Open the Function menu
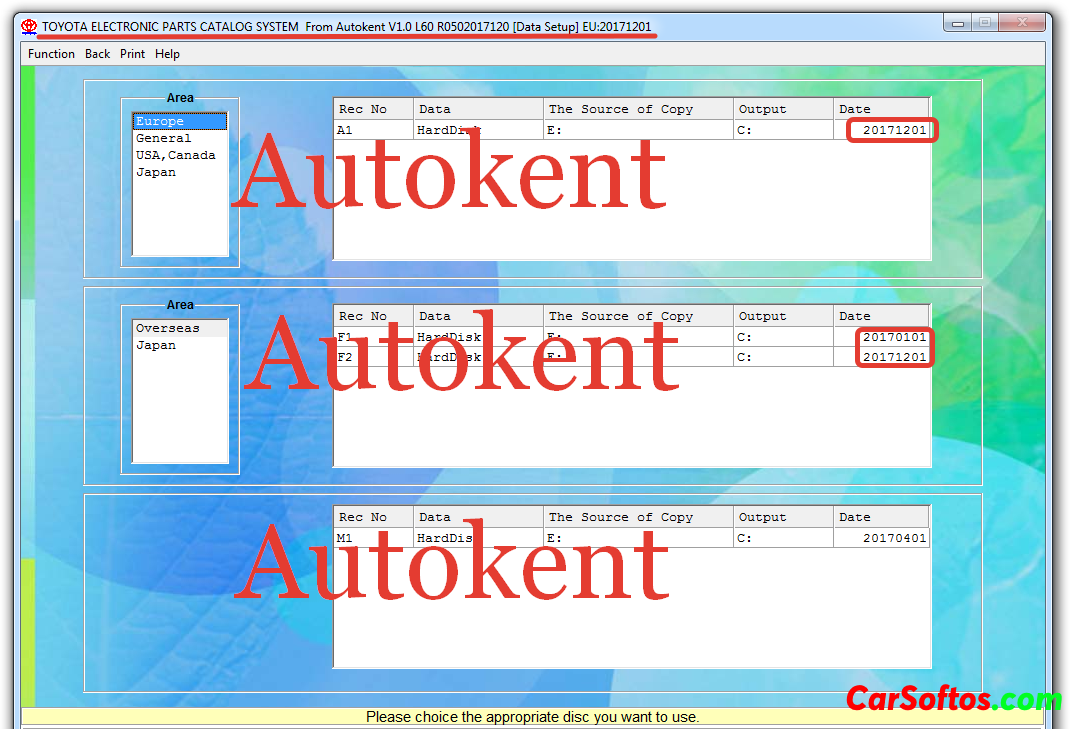Viewport: 1071px width, 729px height. tap(51, 54)
